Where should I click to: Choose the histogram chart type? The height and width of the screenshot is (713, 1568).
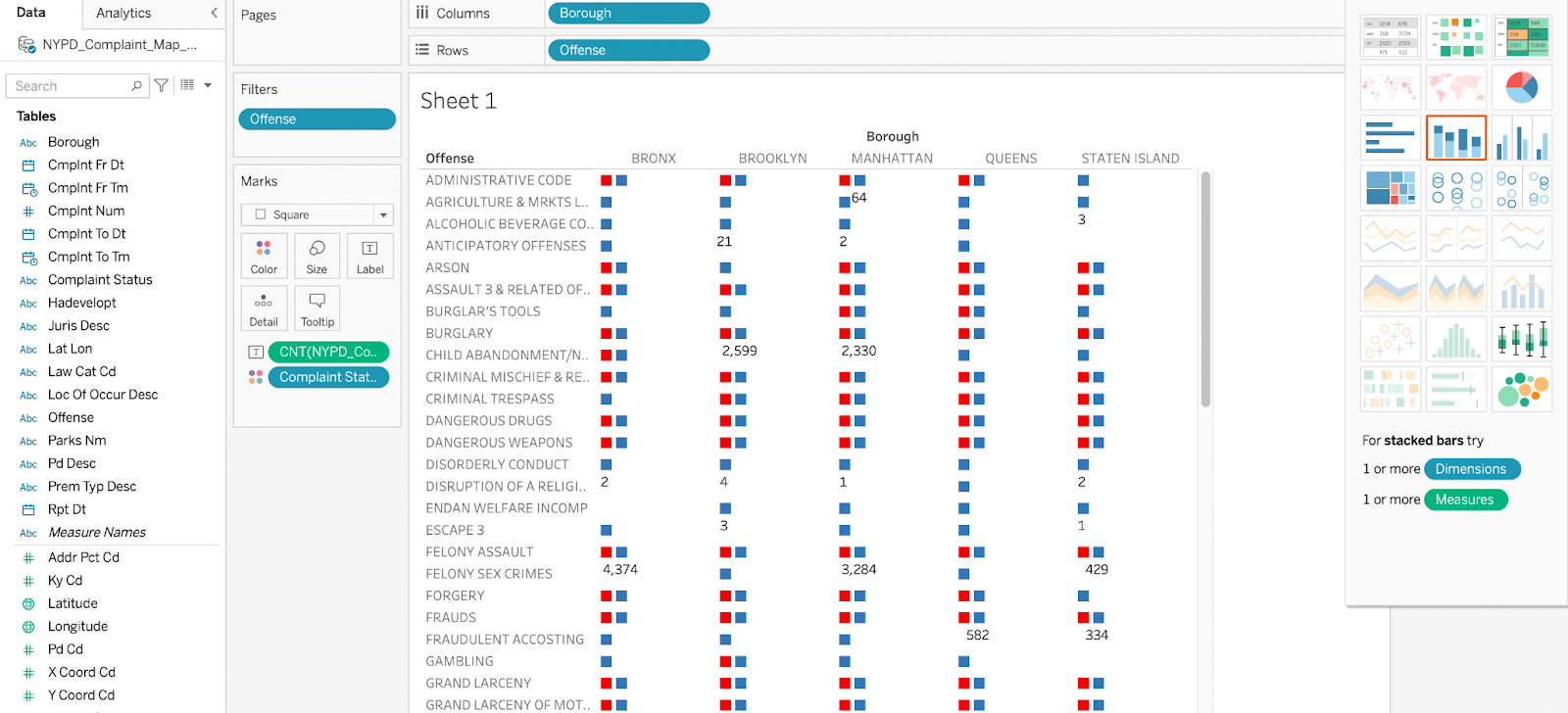(x=1456, y=339)
